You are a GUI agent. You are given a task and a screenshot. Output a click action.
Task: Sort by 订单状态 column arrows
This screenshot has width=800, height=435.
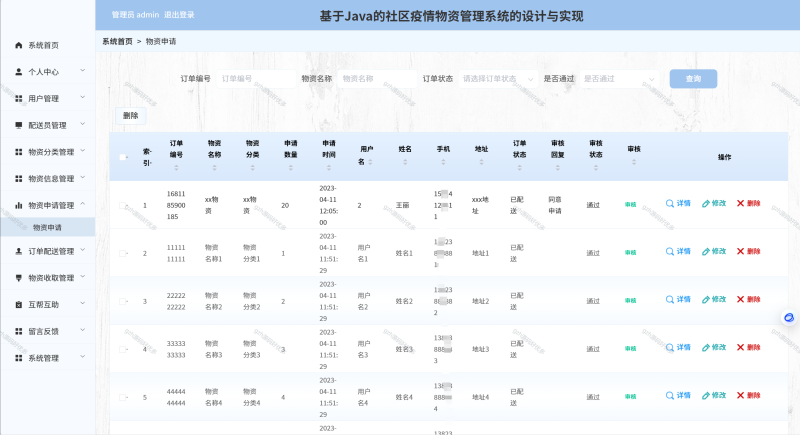click(x=519, y=167)
